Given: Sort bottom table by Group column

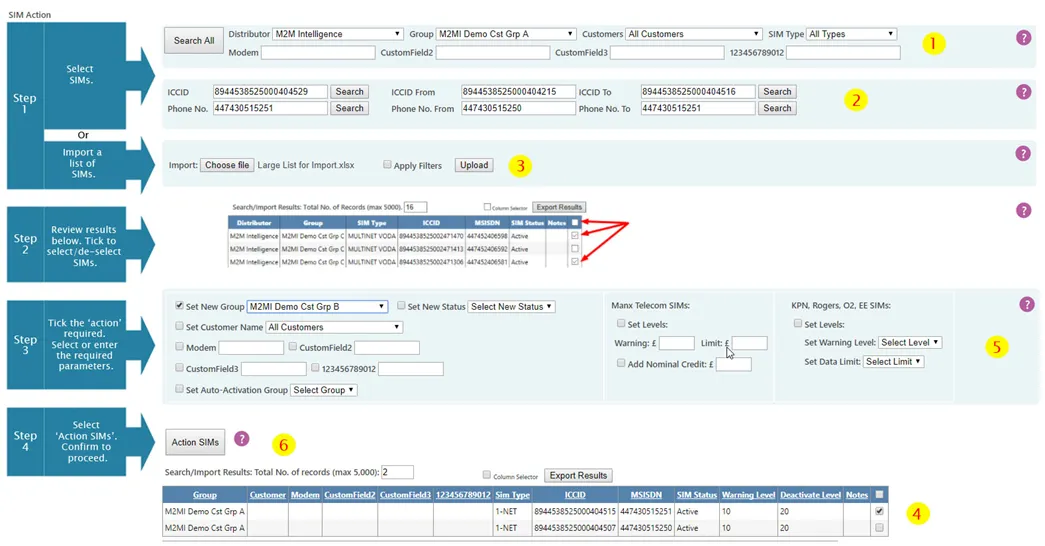Looking at the screenshot, I should click(x=205, y=495).
